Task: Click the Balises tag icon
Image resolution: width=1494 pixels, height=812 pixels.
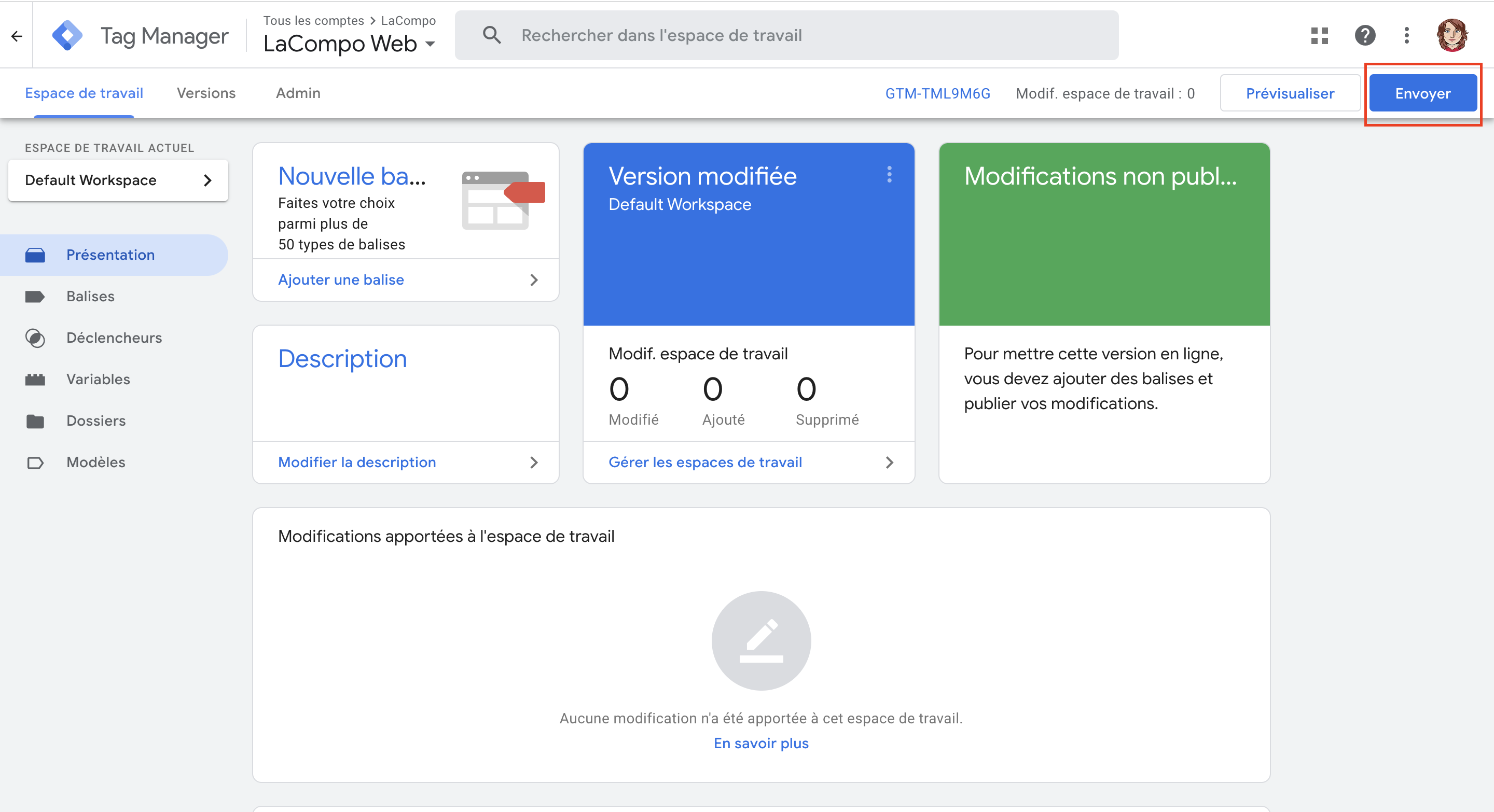Action: click(x=35, y=297)
